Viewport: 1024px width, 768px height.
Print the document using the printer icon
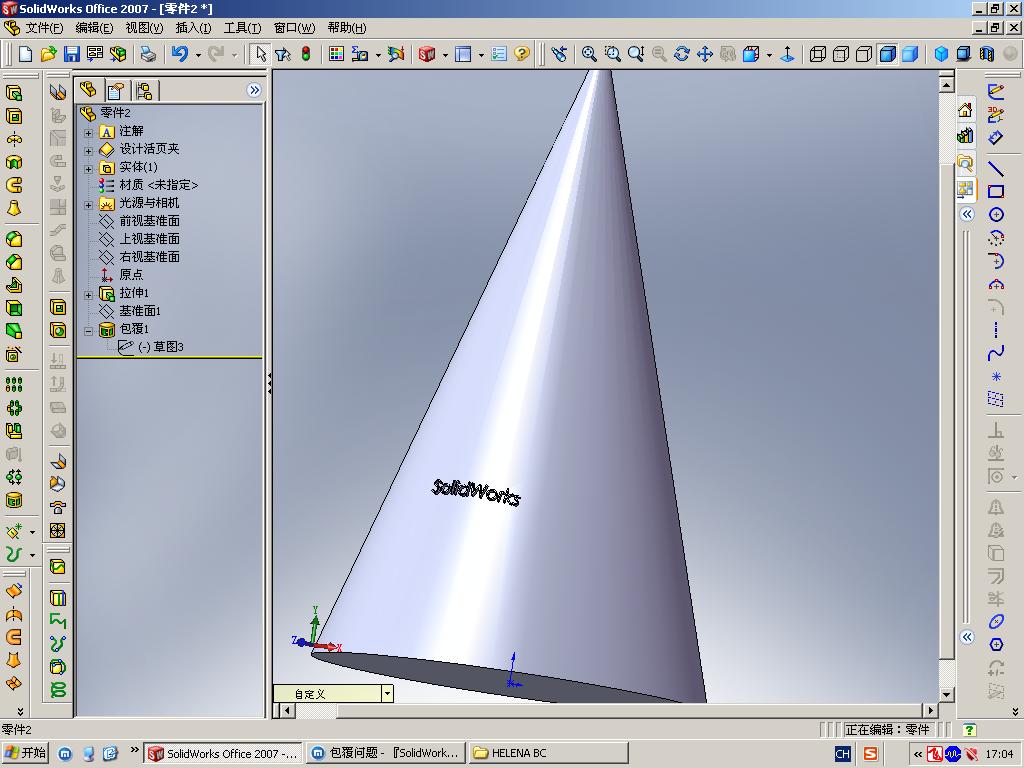(x=148, y=54)
